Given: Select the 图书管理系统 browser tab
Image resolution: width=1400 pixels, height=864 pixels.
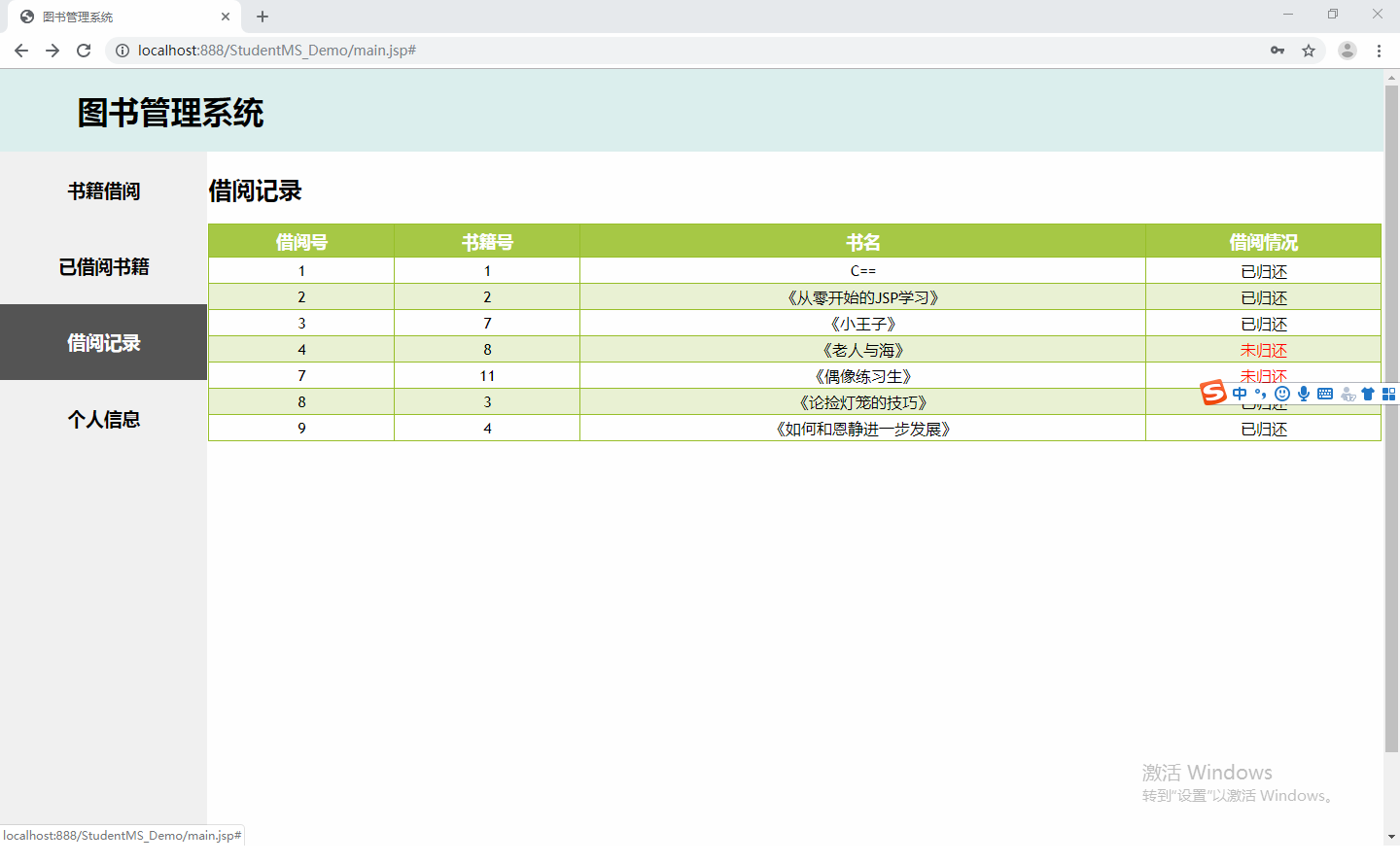Looking at the screenshot, I should pyautogui.click(x=122, y=17).
